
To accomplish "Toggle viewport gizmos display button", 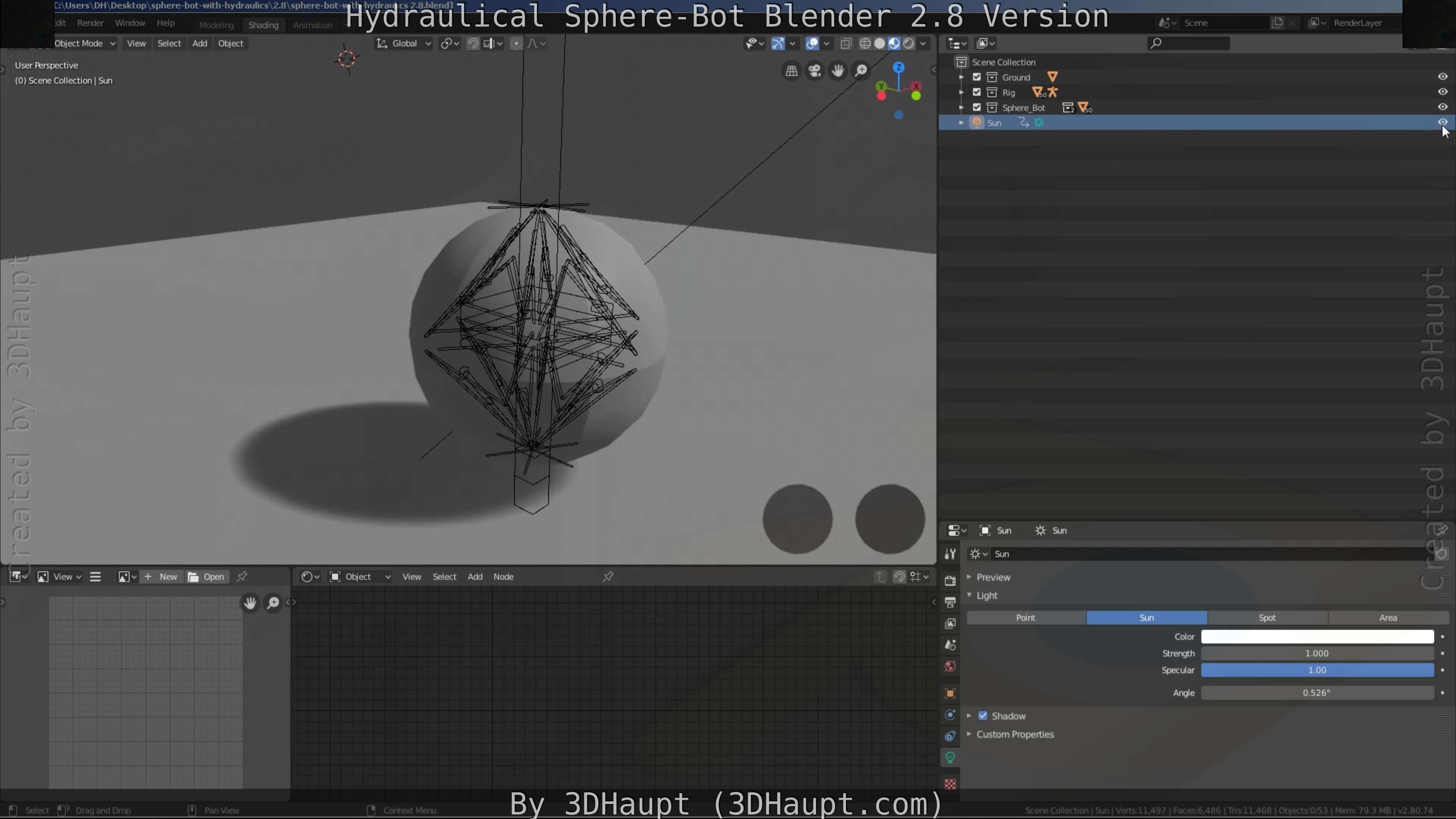I will tap(778, 44).
